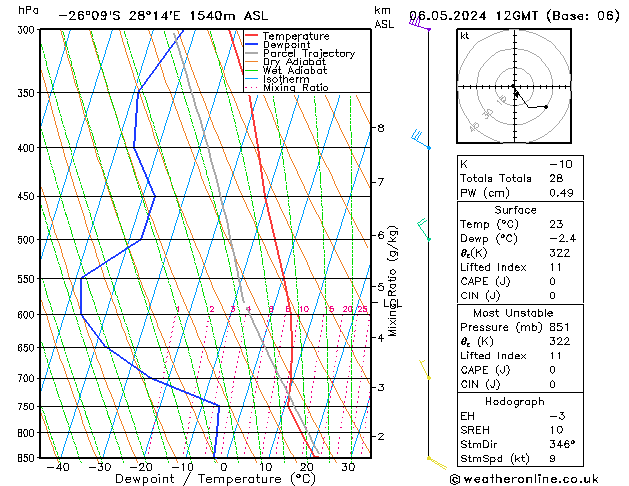This screenshot has width=629, height=486.
Task: Click the purple wind barb at 300 hPa
Action: (420, 24)
